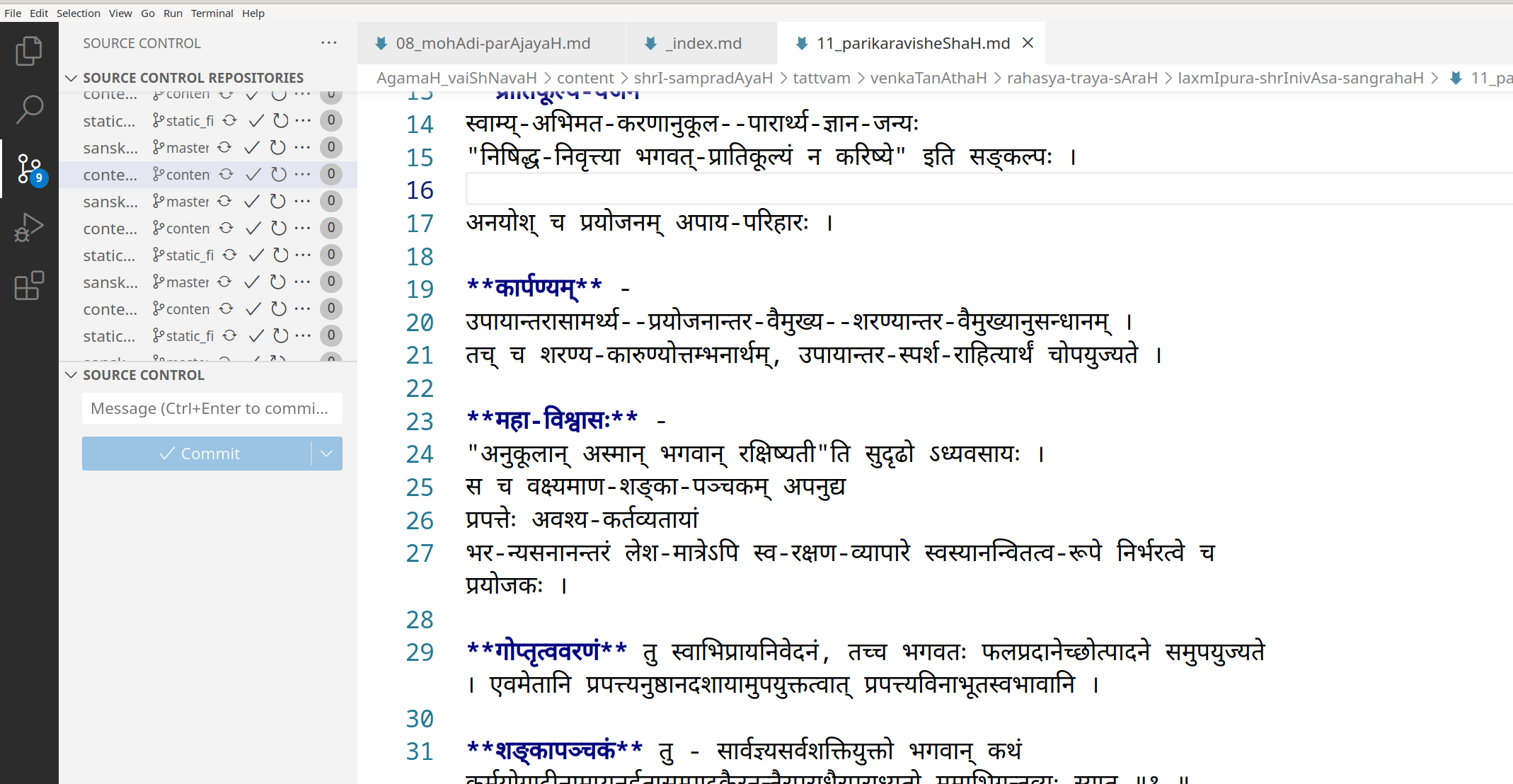The height and width of the screenshot is (784, 1513).
Task: Click sync icon on highlighted conte... repository row
Action: [226, 174]
